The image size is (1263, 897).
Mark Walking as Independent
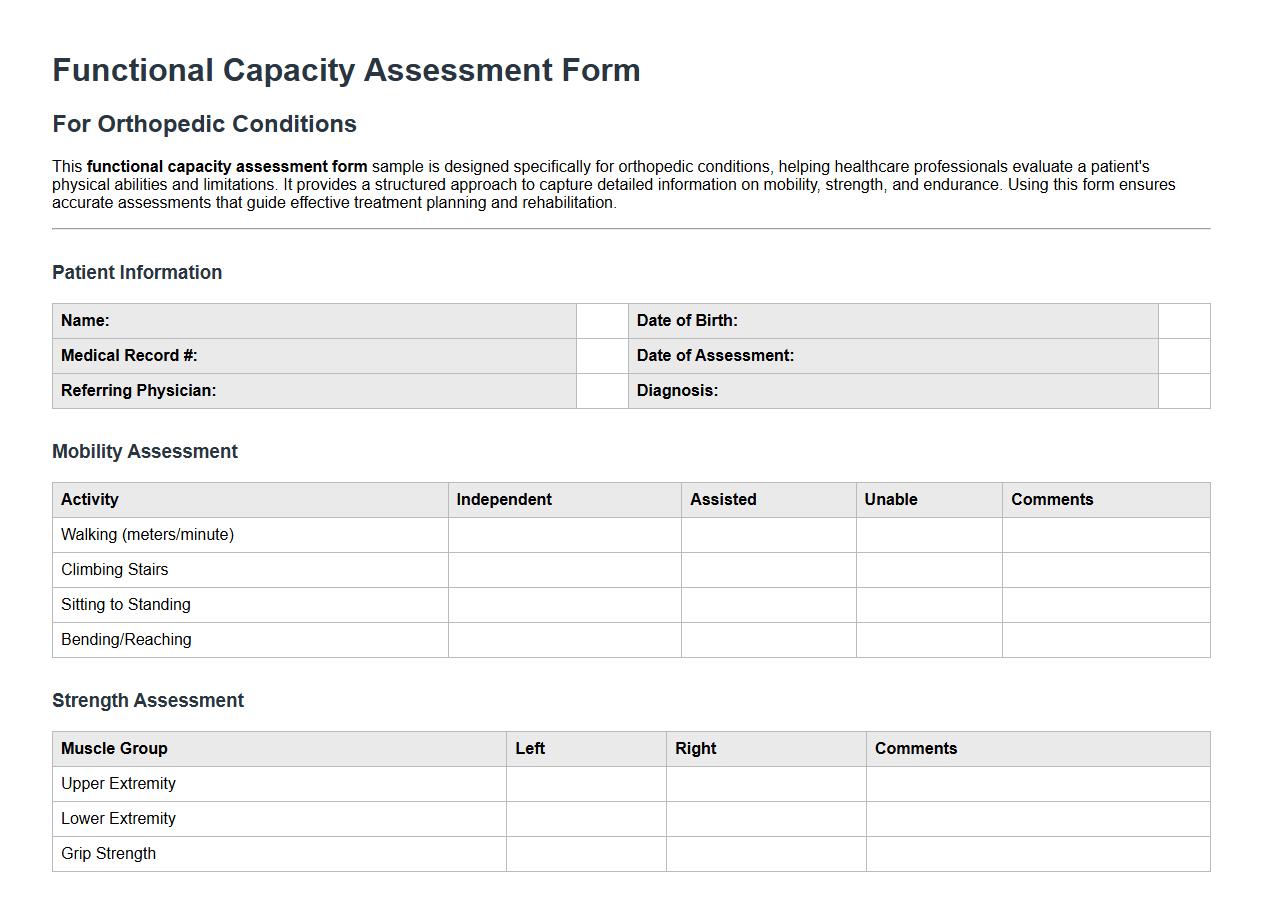(564, 534)
